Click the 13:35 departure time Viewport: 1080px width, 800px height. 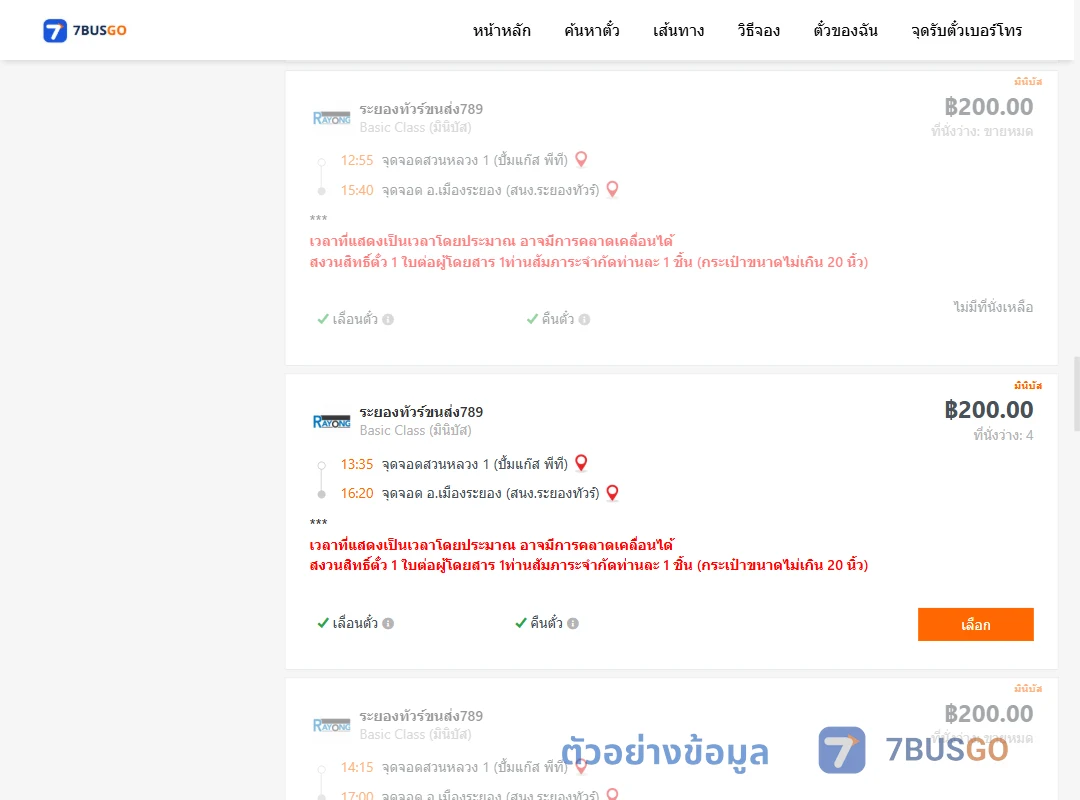click(x=357, y=464)
